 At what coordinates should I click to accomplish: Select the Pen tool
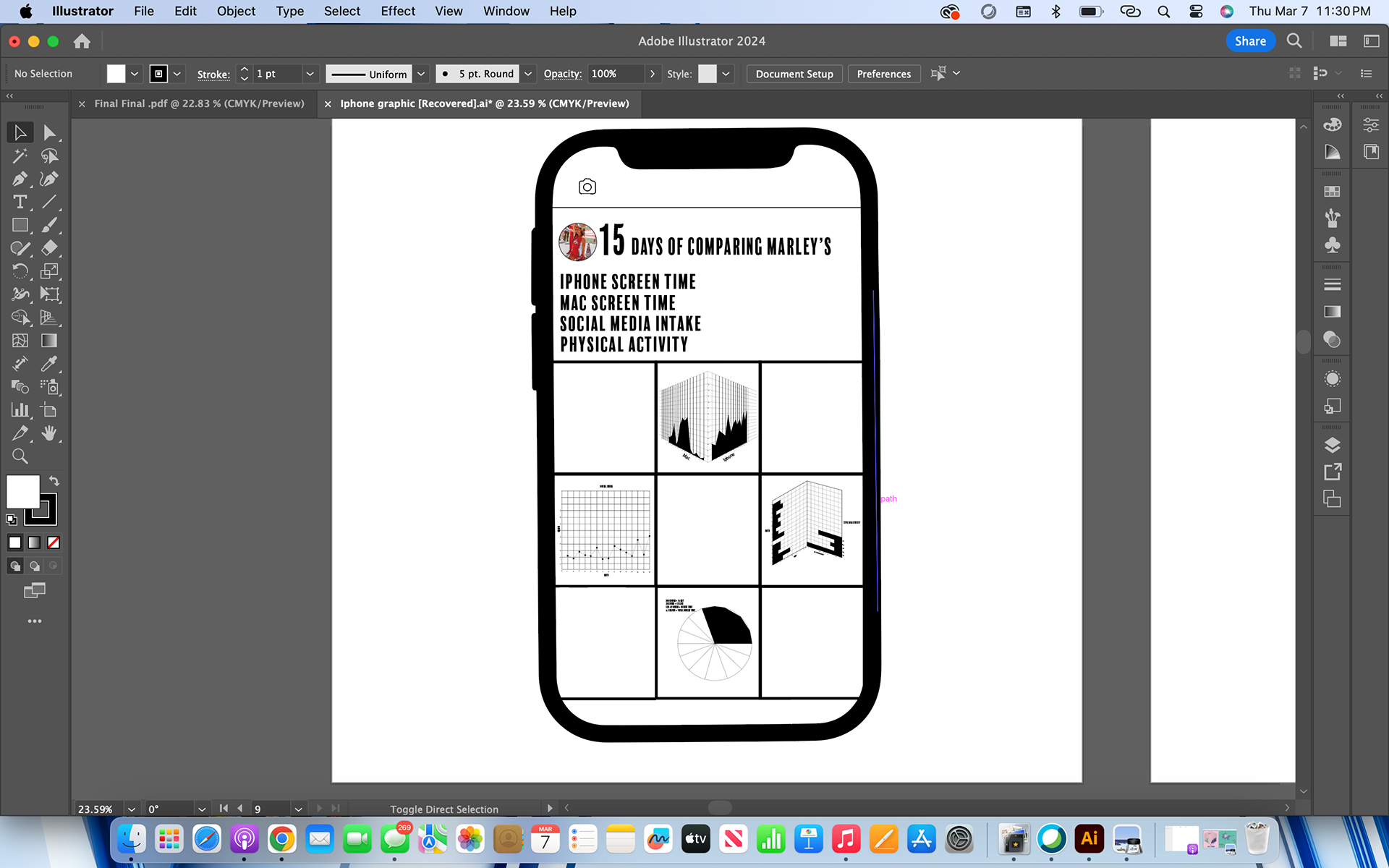point(20,179)
